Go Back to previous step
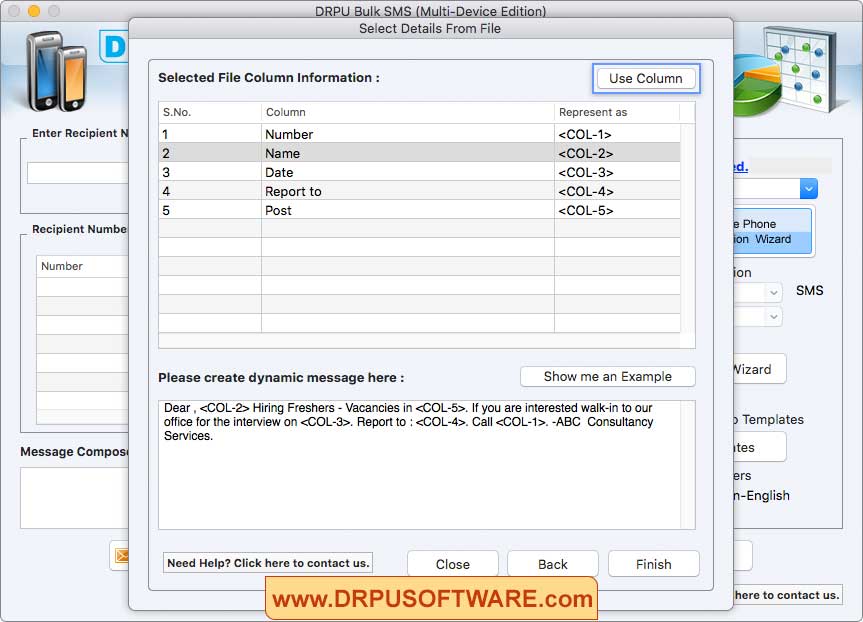 [x=553, y=564]
